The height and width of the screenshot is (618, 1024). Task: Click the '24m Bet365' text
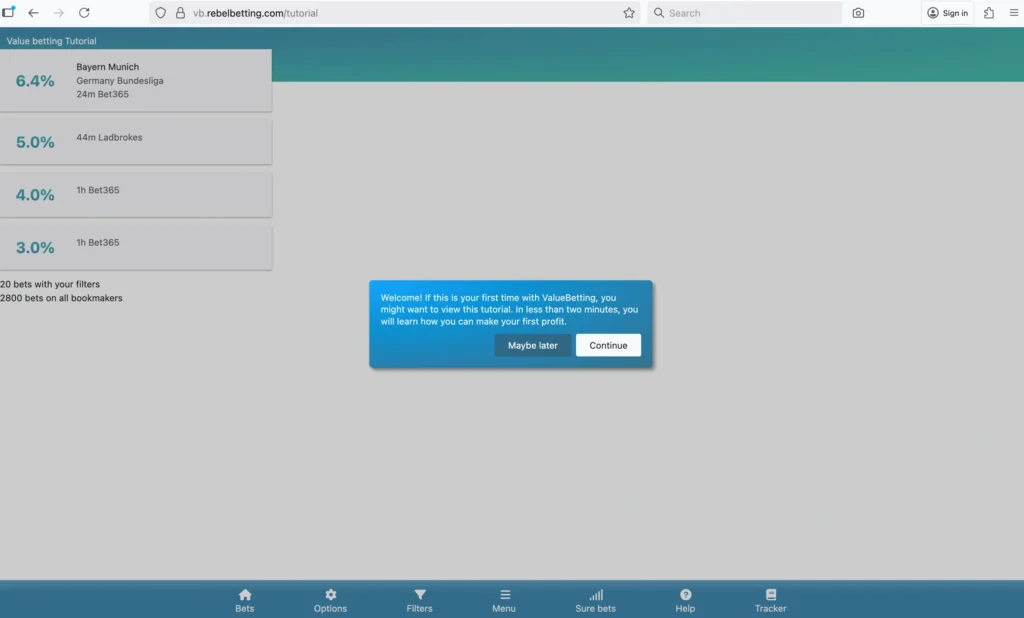tap(103, 94)
